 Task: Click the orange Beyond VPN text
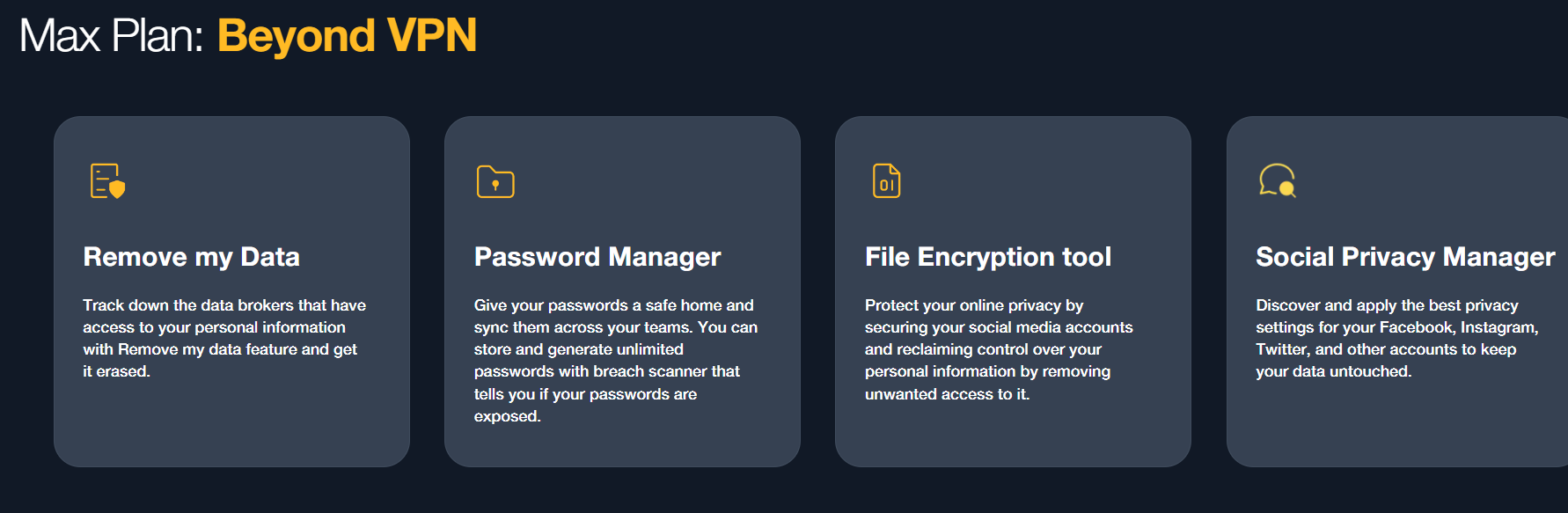[x=347, y=36]
